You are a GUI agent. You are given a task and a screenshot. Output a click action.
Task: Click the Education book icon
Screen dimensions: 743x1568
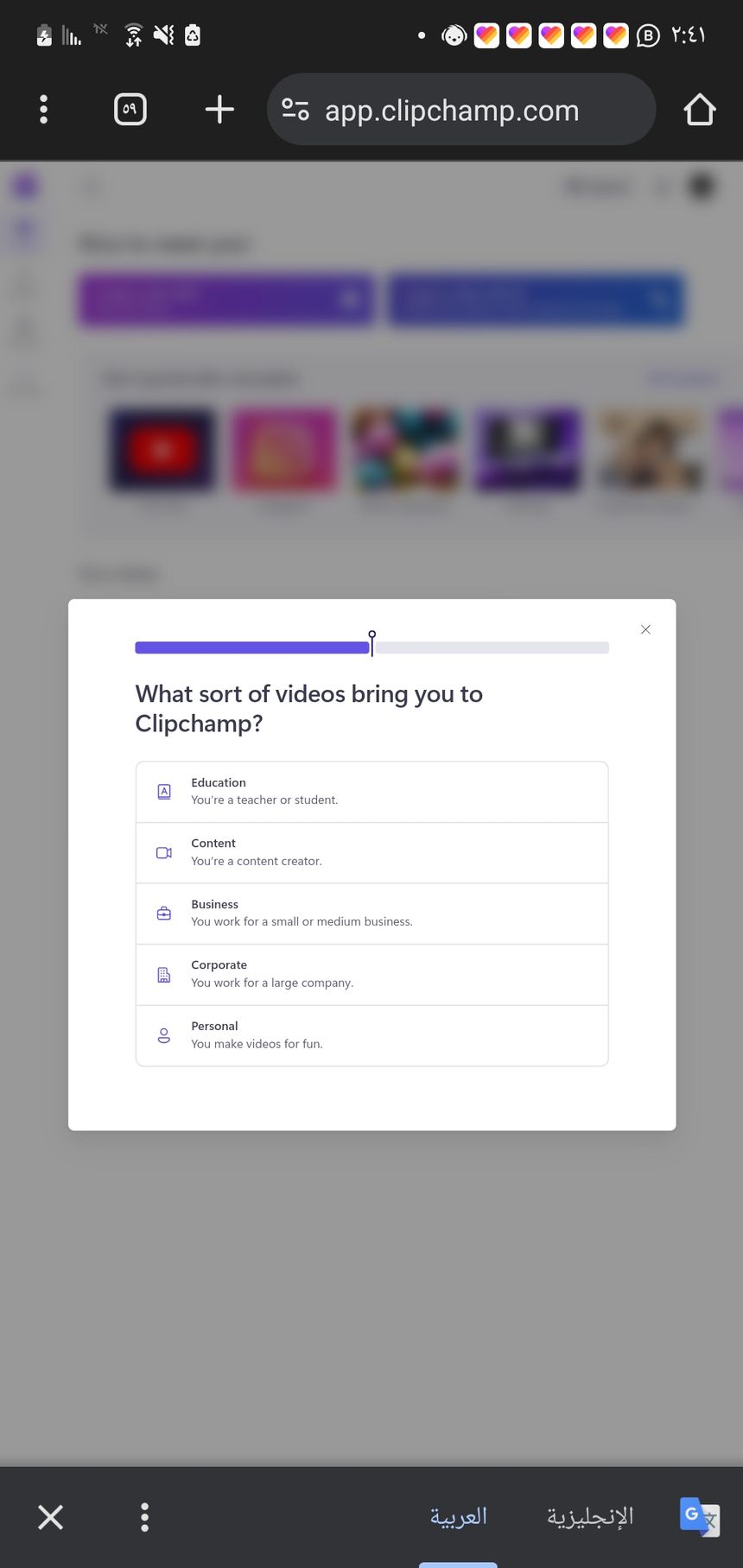tap(164, 792)
